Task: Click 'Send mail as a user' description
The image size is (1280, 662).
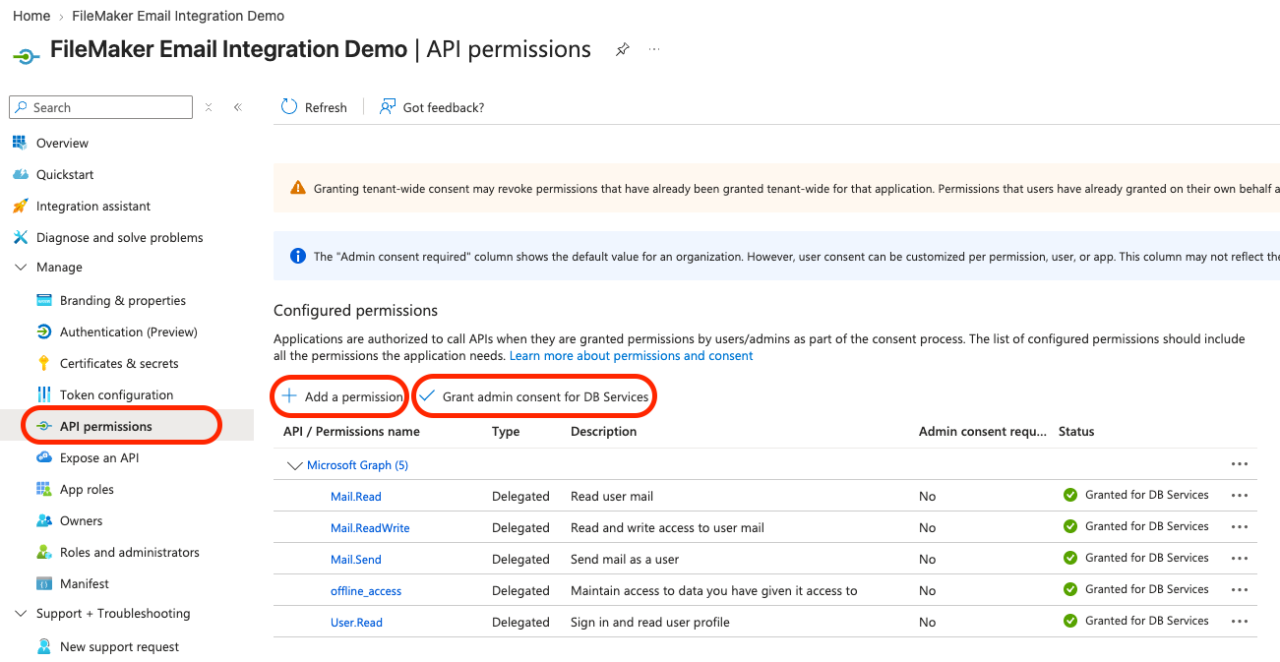Action: pos(625,559)
